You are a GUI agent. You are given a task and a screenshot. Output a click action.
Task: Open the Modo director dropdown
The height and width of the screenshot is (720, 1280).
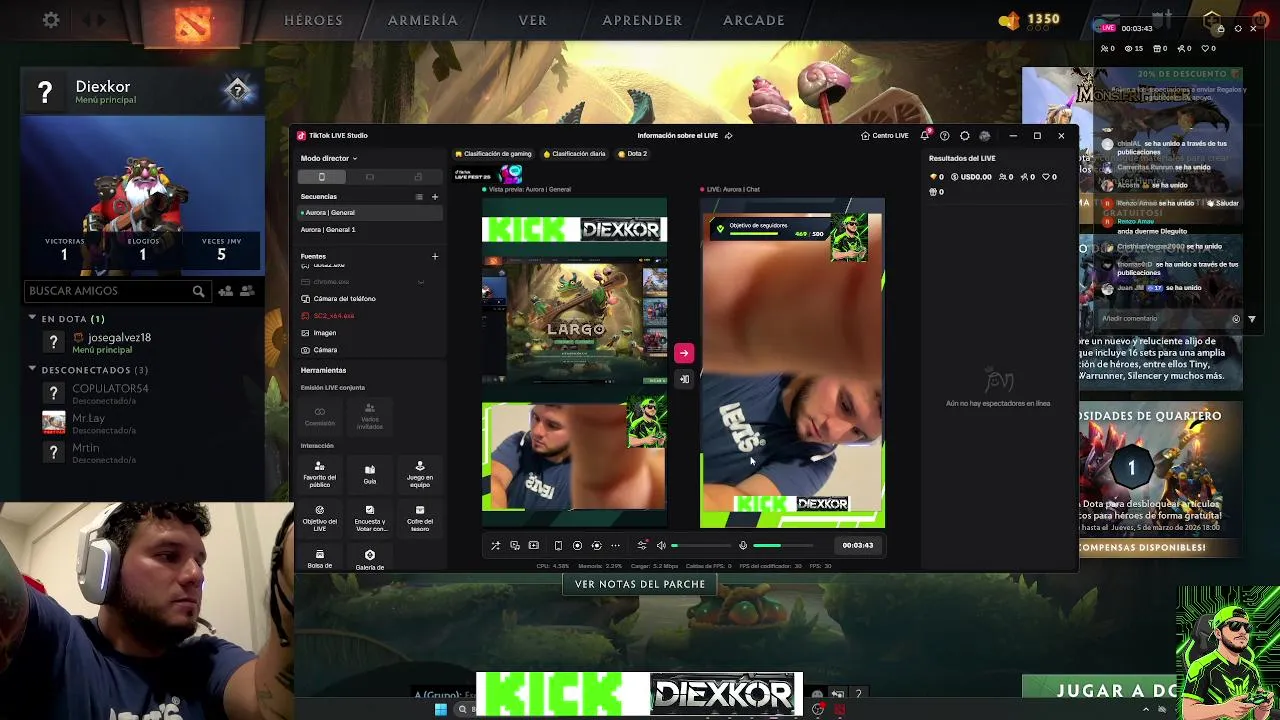point(329,158)
